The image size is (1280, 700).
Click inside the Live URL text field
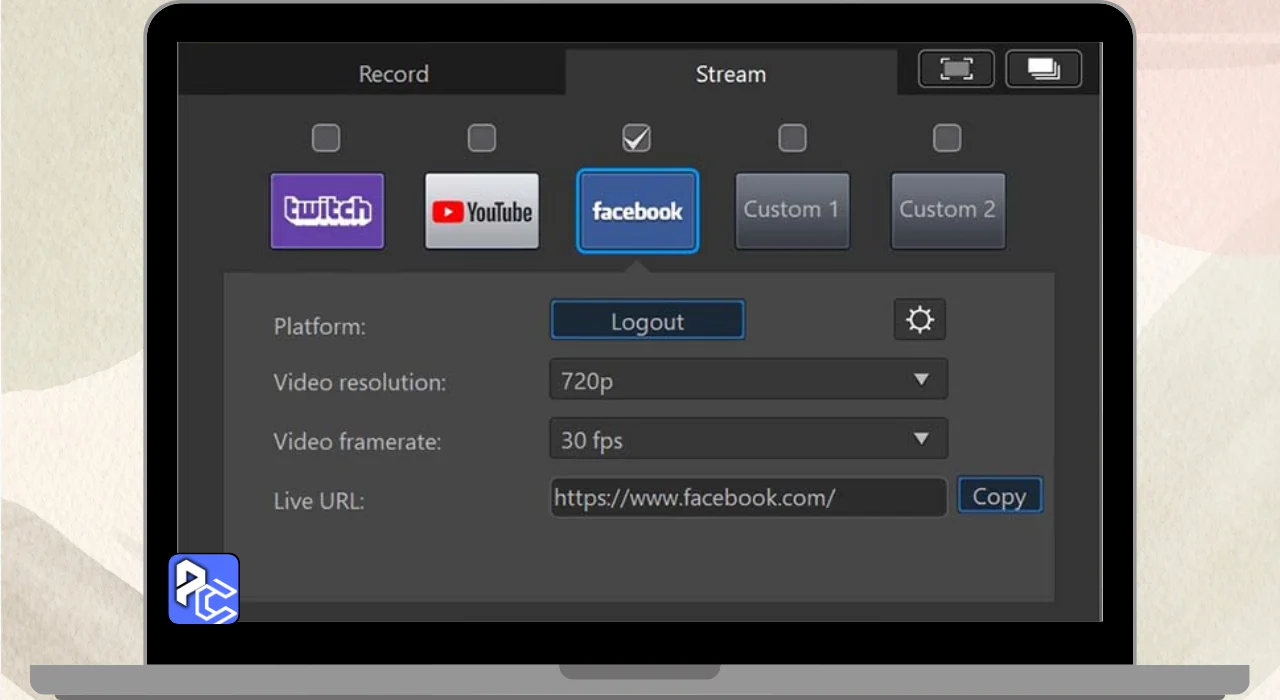748,498
